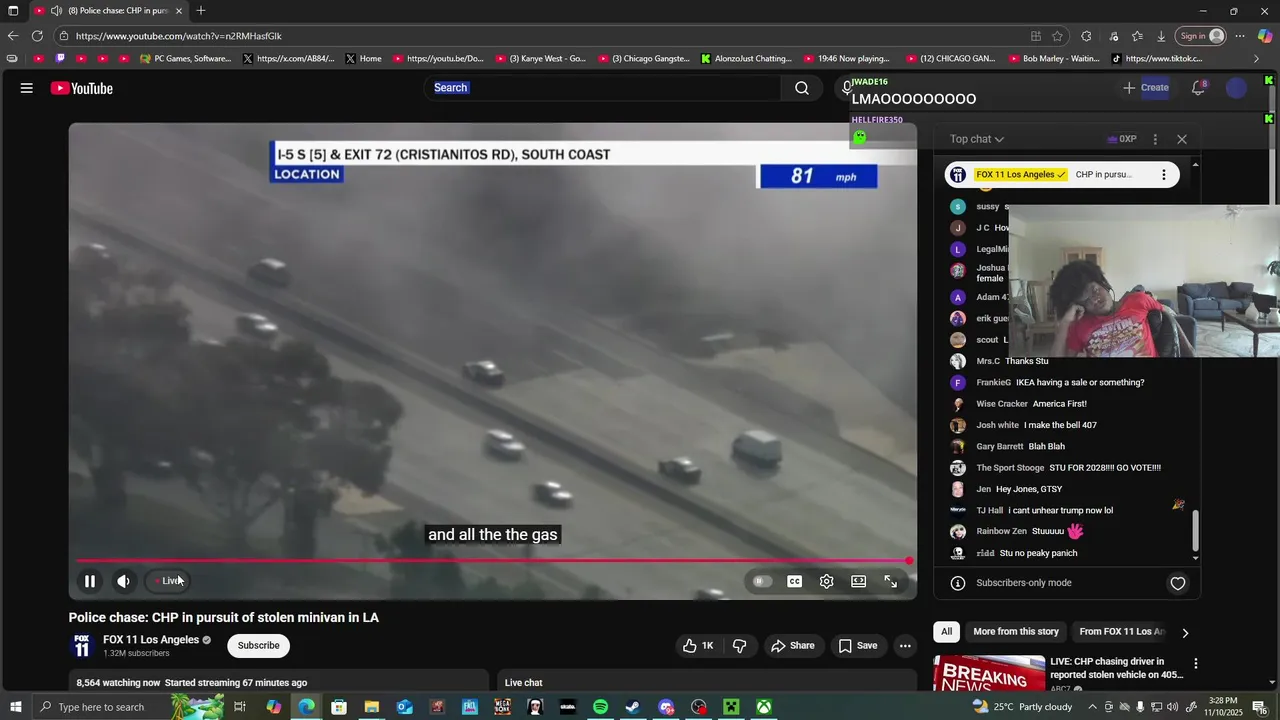1280x720 pixels.
Task: Dislike the video
Action: click(740, 646)
